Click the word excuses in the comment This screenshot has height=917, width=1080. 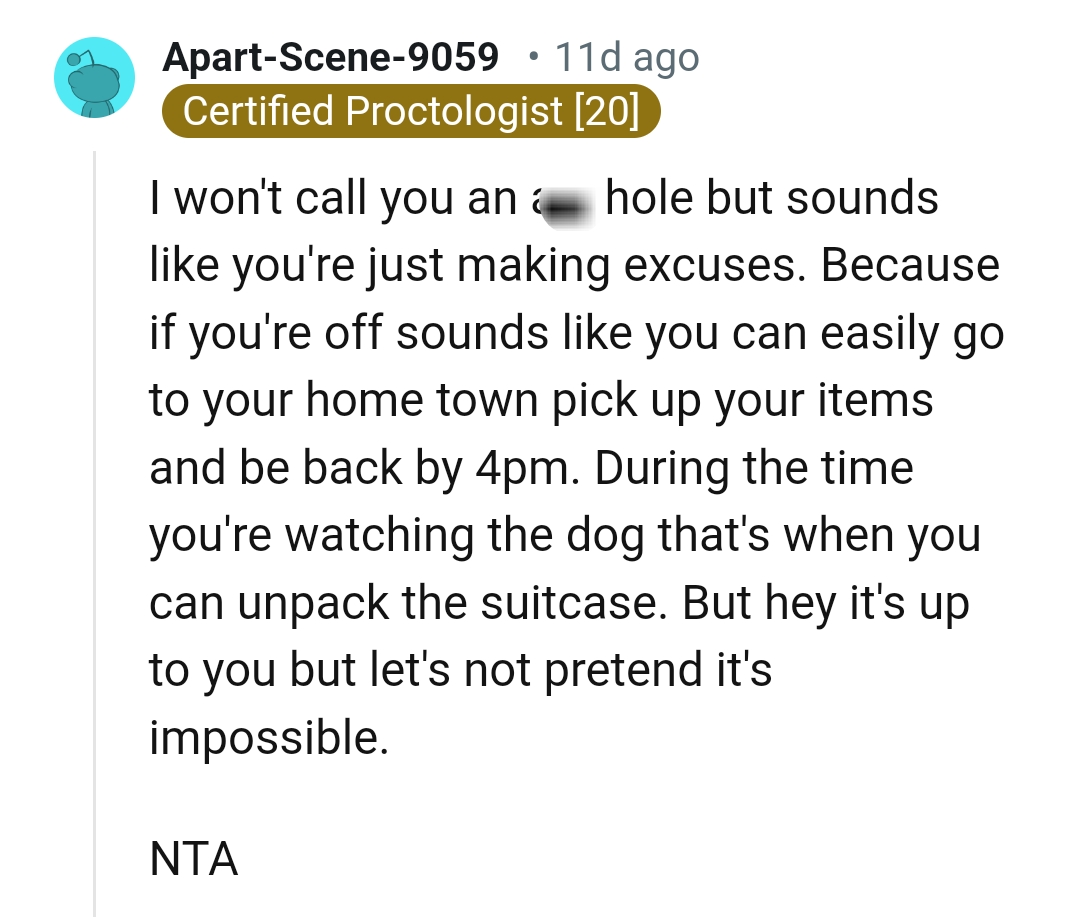(714, 266)
